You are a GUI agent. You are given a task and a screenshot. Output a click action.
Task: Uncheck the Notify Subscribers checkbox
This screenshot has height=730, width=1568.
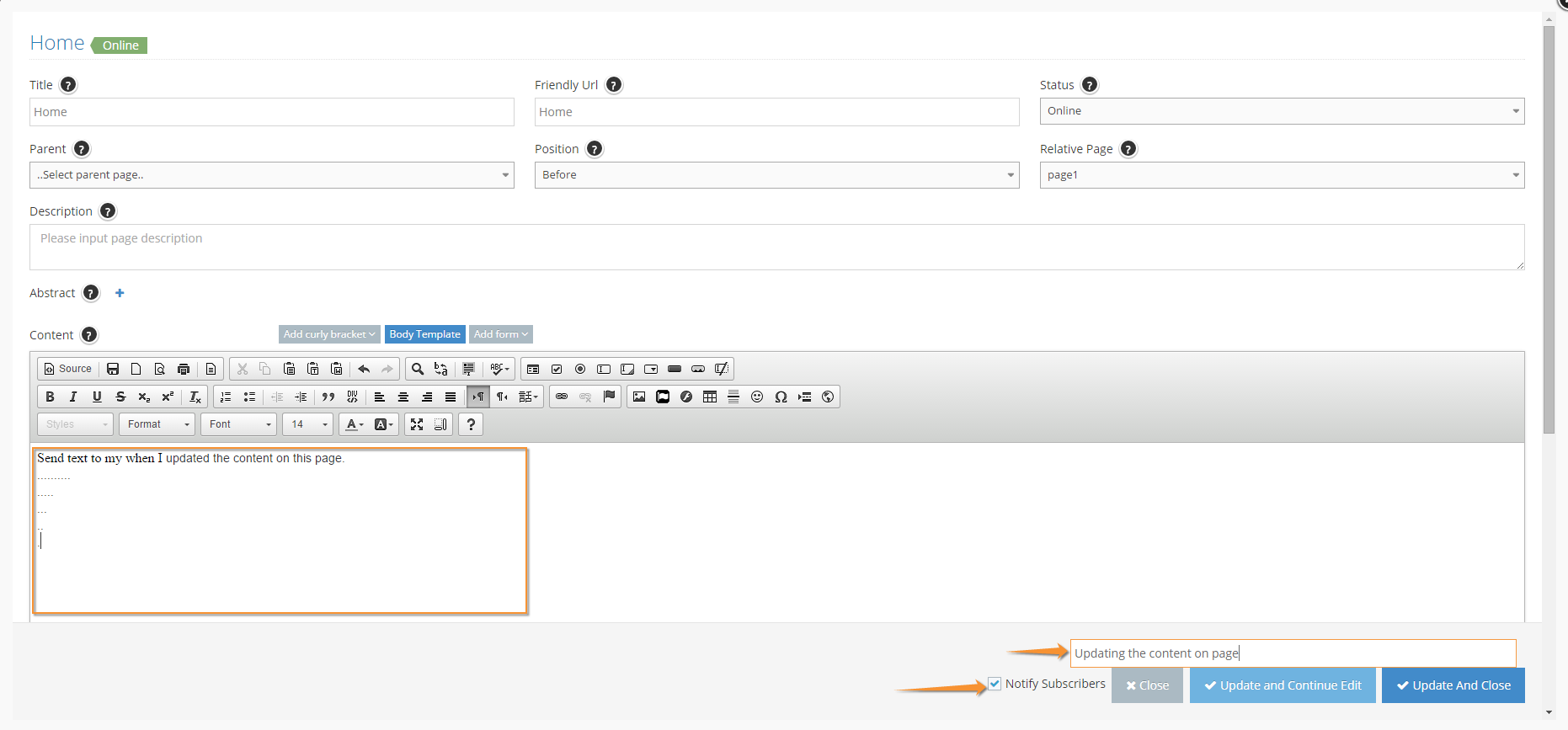(x=995, y=684)
